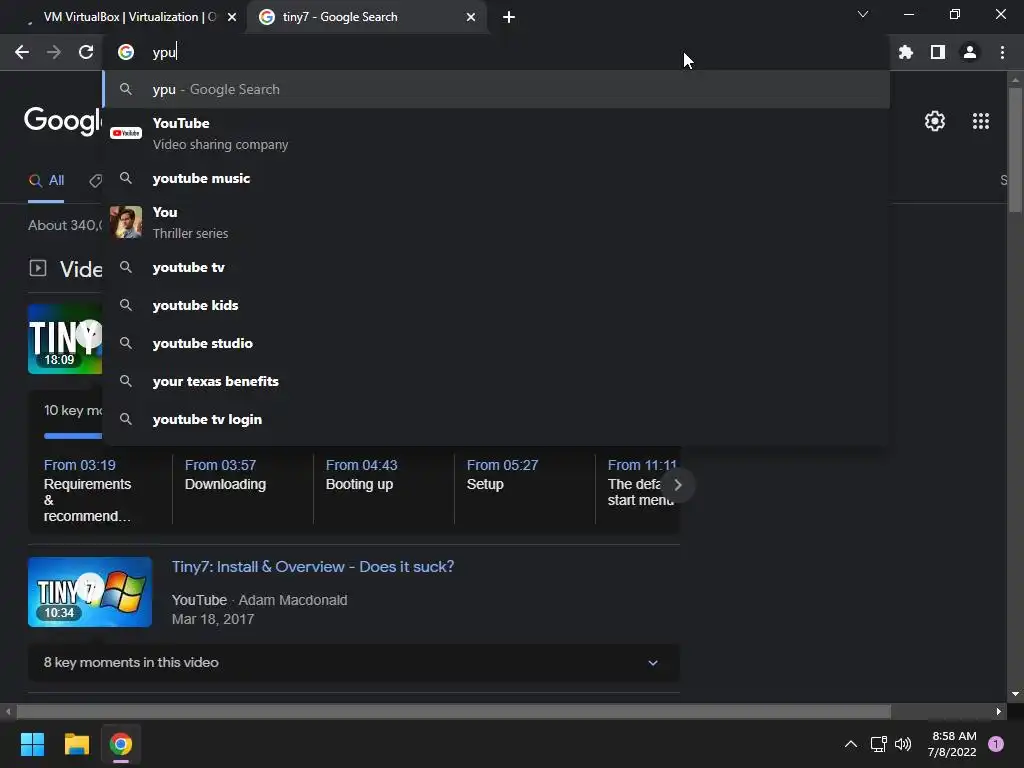
Task: Select the 'youtube tv' suggestion
Action: pyautogui.click(x=496, y=267)
